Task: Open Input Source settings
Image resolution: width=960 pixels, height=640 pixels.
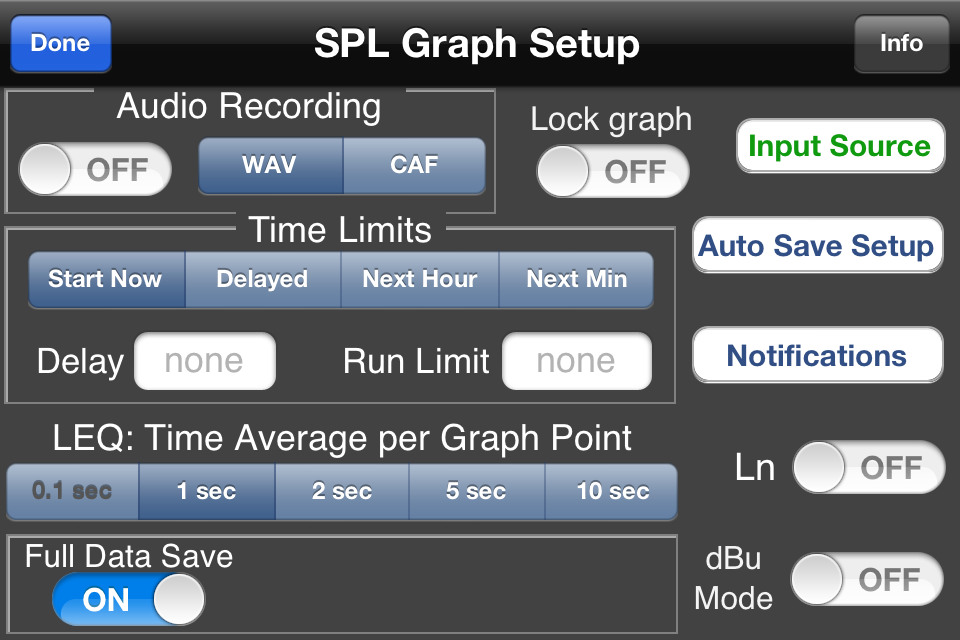Action: coord(841,146)
